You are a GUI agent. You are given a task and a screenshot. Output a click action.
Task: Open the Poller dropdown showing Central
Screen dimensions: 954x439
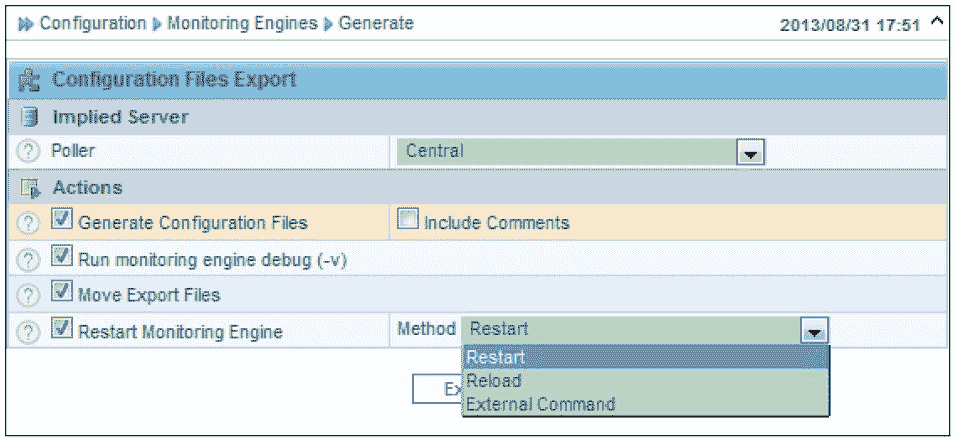pos(750,152)
